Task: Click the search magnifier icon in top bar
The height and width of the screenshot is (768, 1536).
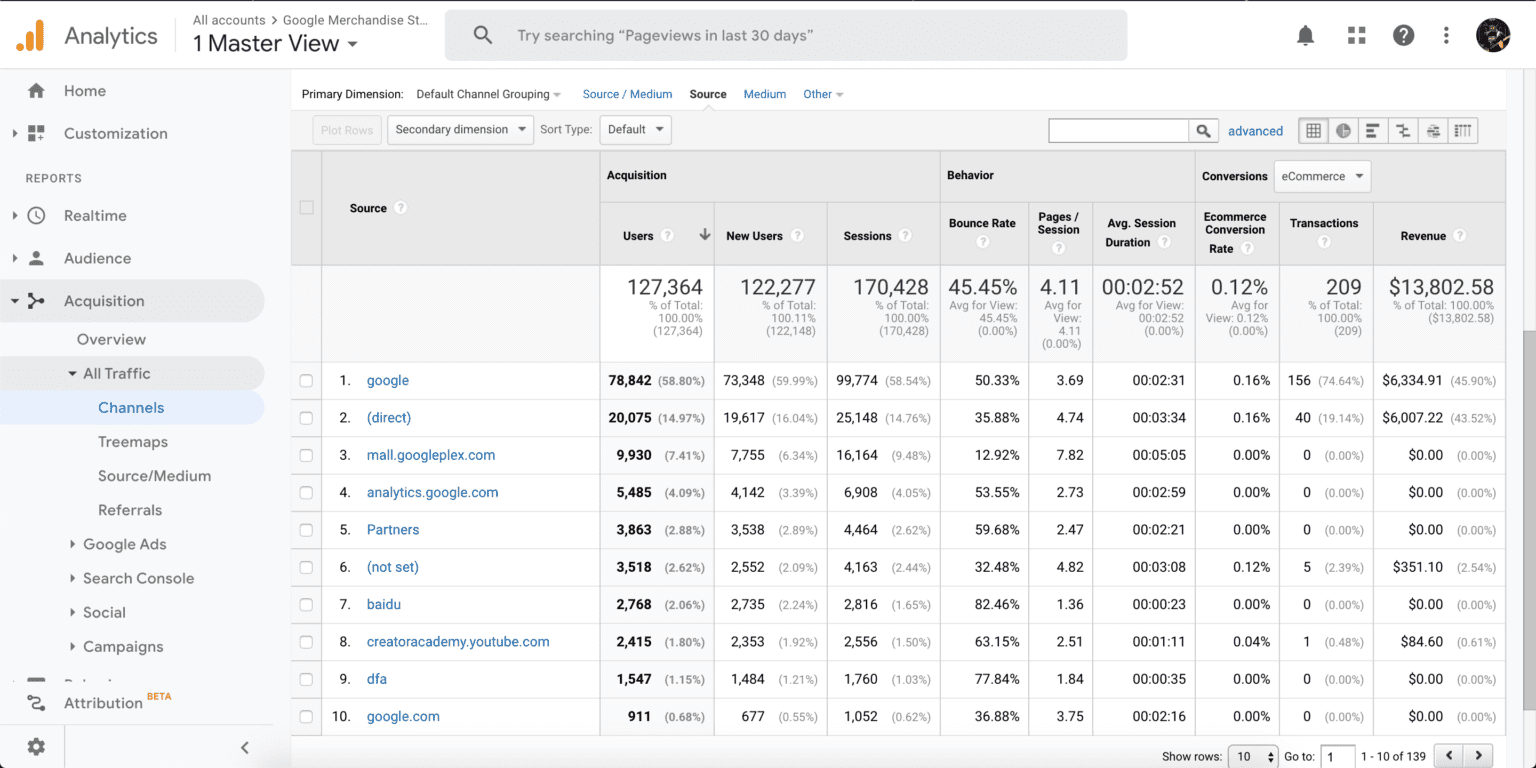Action: pyautogui.click(x=483, y=36)
